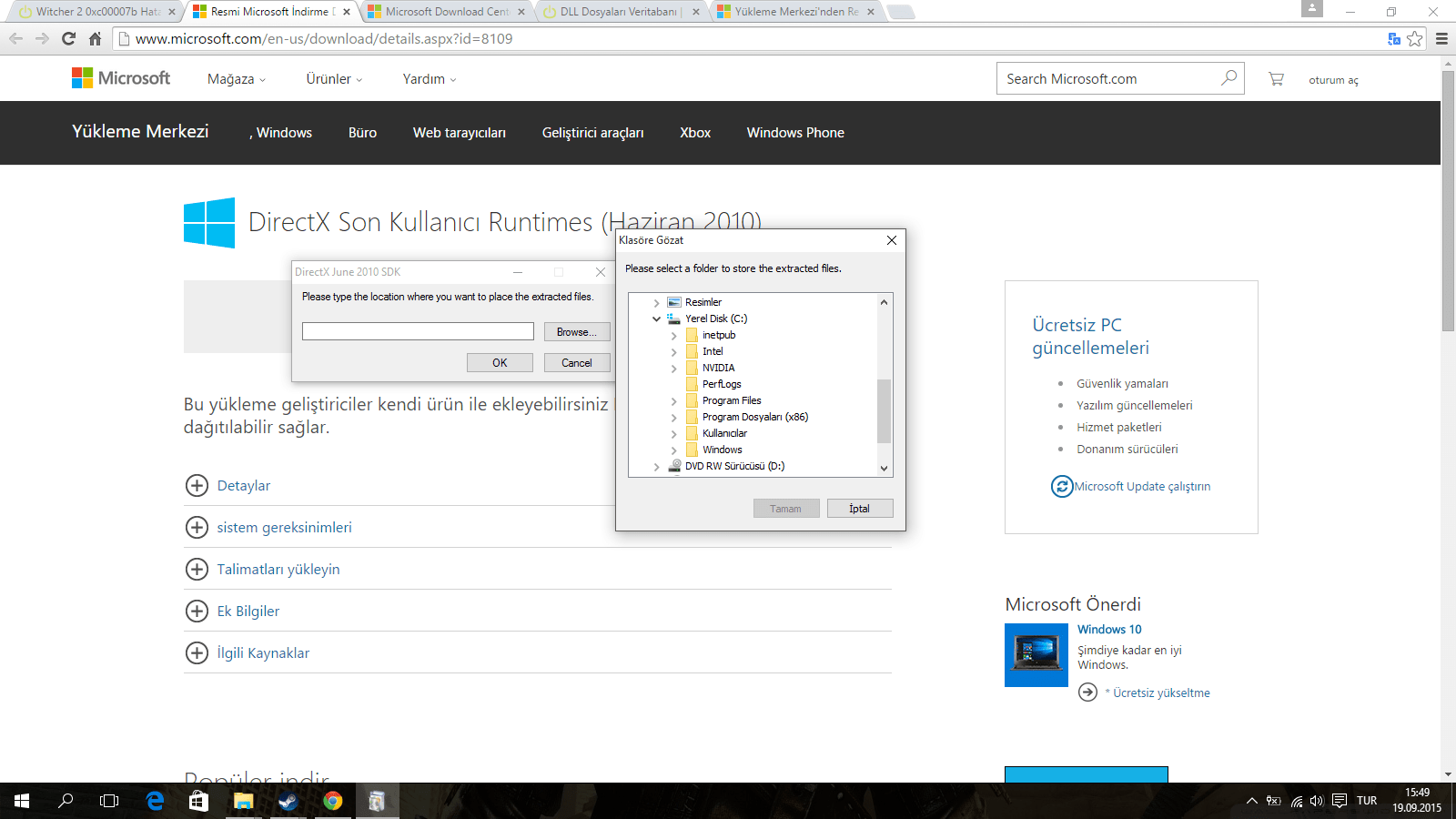Switch to the DLL Dosyaları Veritabanı tab
Image resolution: width=1456 pixels, height=819 pixels.
(x=622, y=12)
